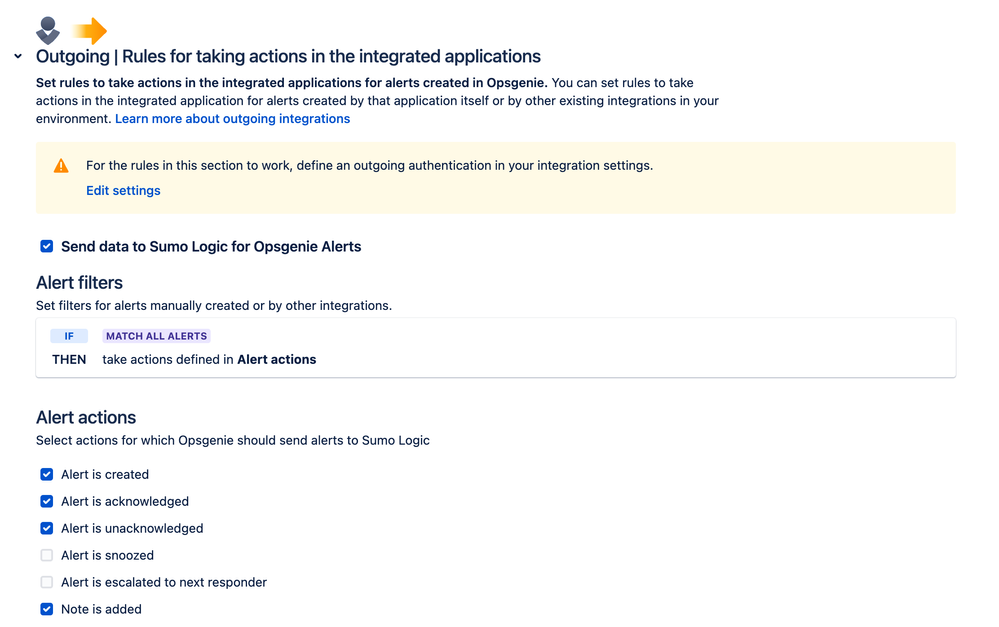
Task: Toggle the Note is added checkbox
Action: [x=47, y=609]
